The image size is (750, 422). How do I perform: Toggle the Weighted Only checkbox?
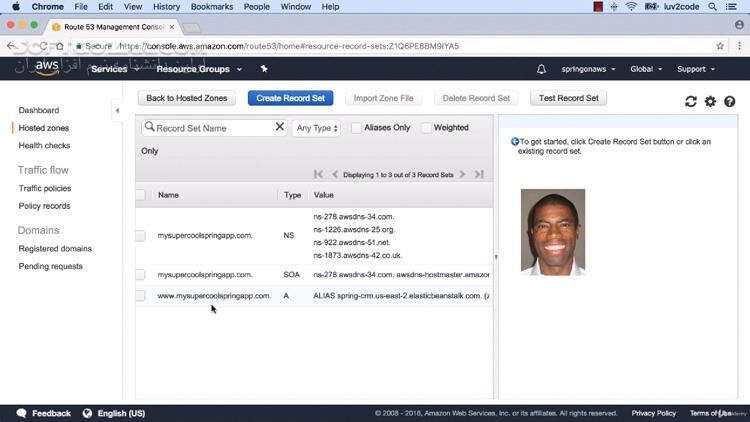426,128
